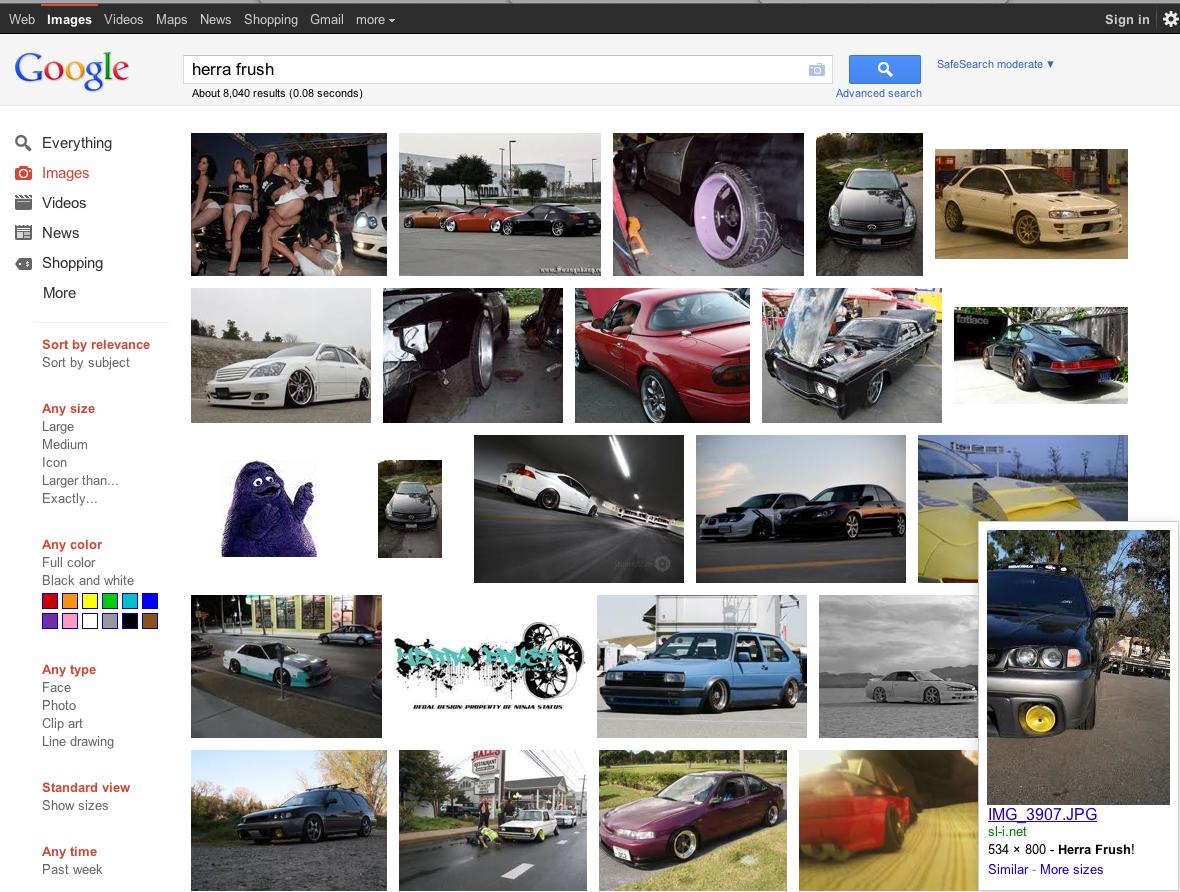Screen dimensions: 1180x892
Task: Open the white Subaru Impreza thumbnail
Action: click(x=1031, y=204)
